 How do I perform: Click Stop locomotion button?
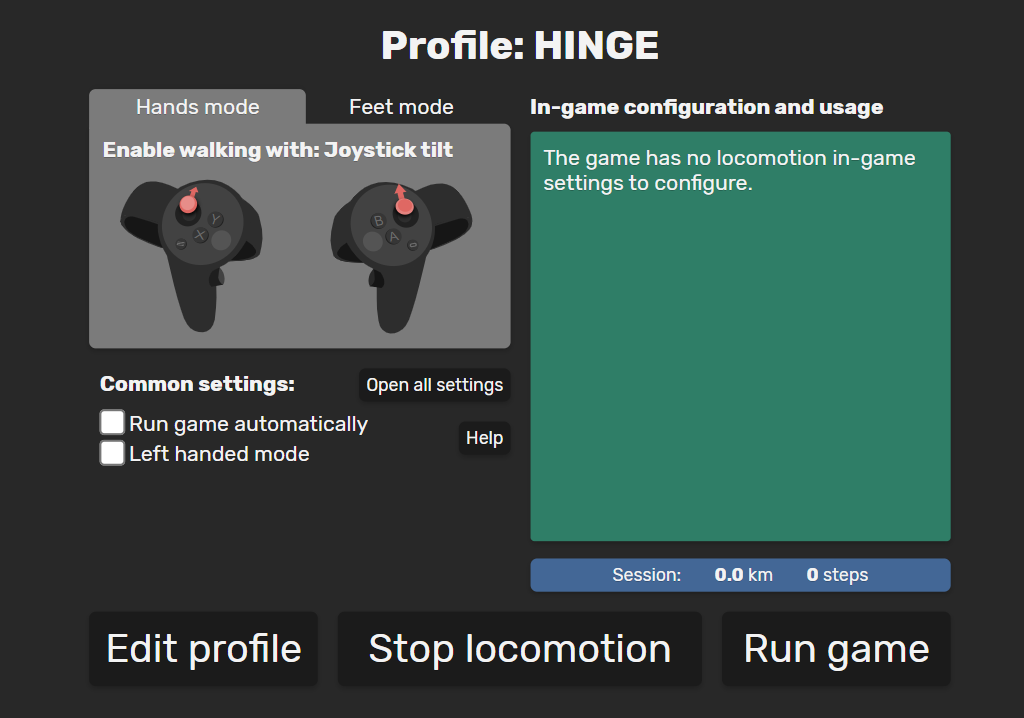click(x=520, y=649)
